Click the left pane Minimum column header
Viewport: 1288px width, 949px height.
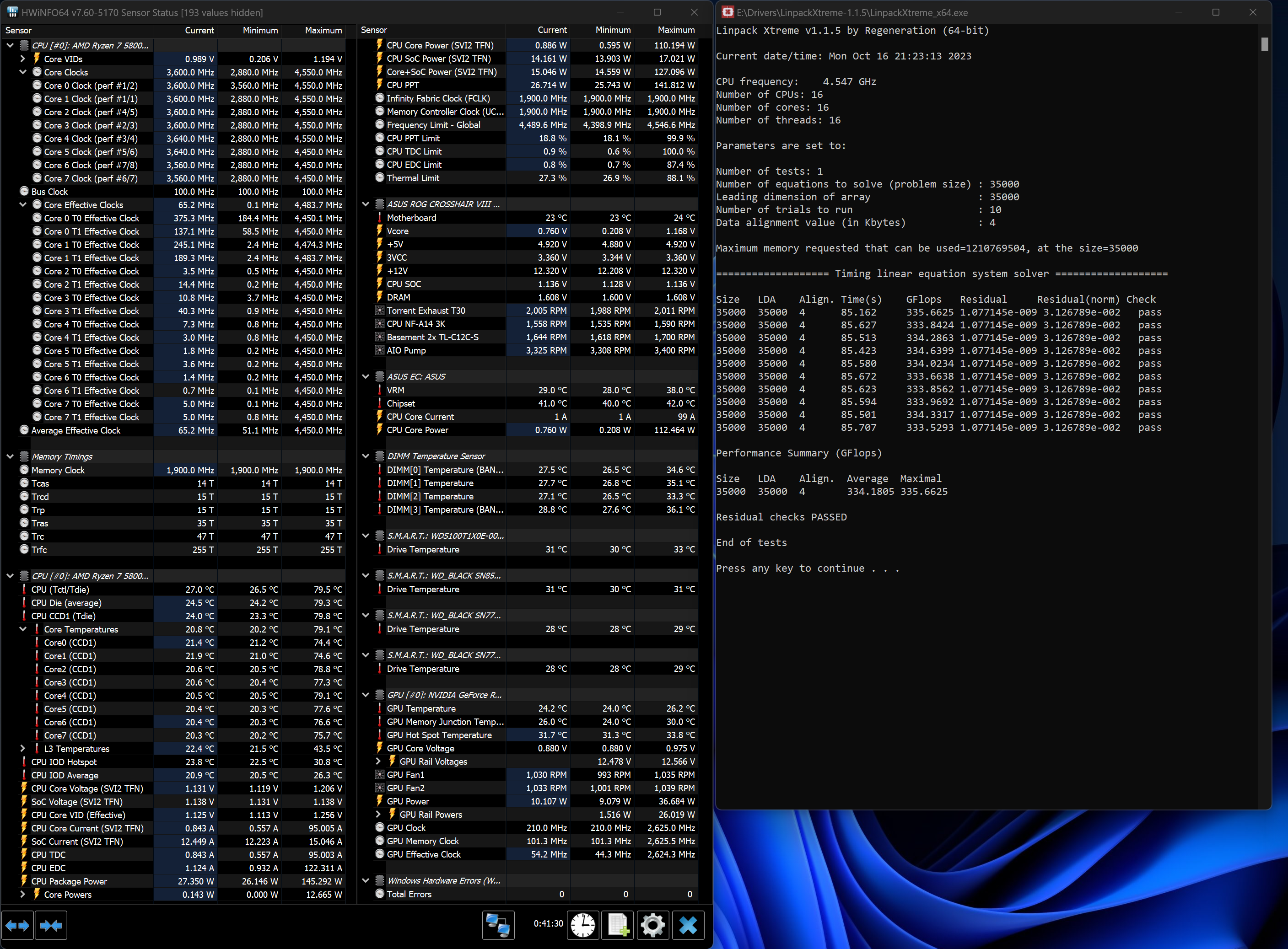click(249, 31)
